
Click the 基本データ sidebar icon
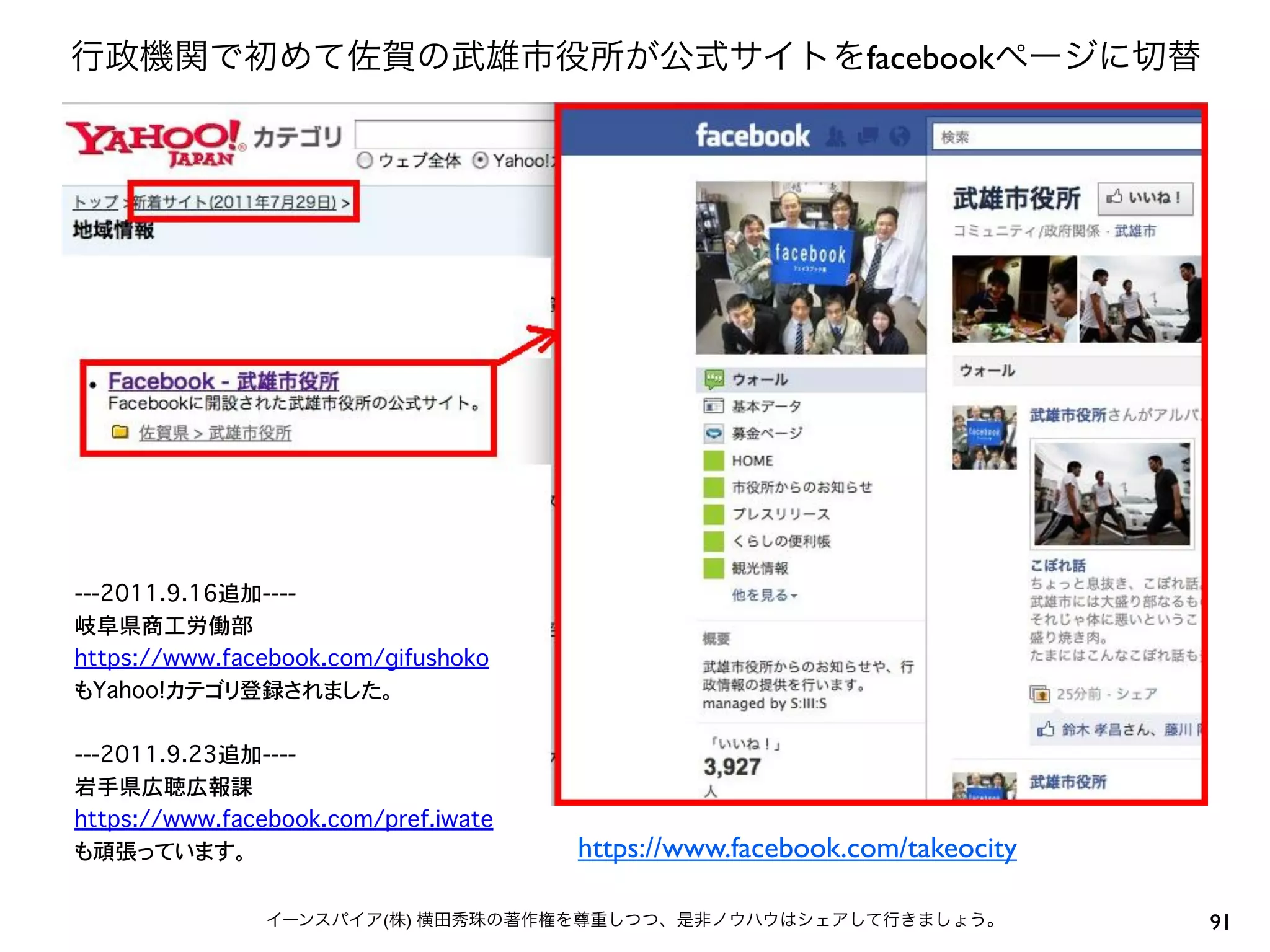(x=714, y=406)
